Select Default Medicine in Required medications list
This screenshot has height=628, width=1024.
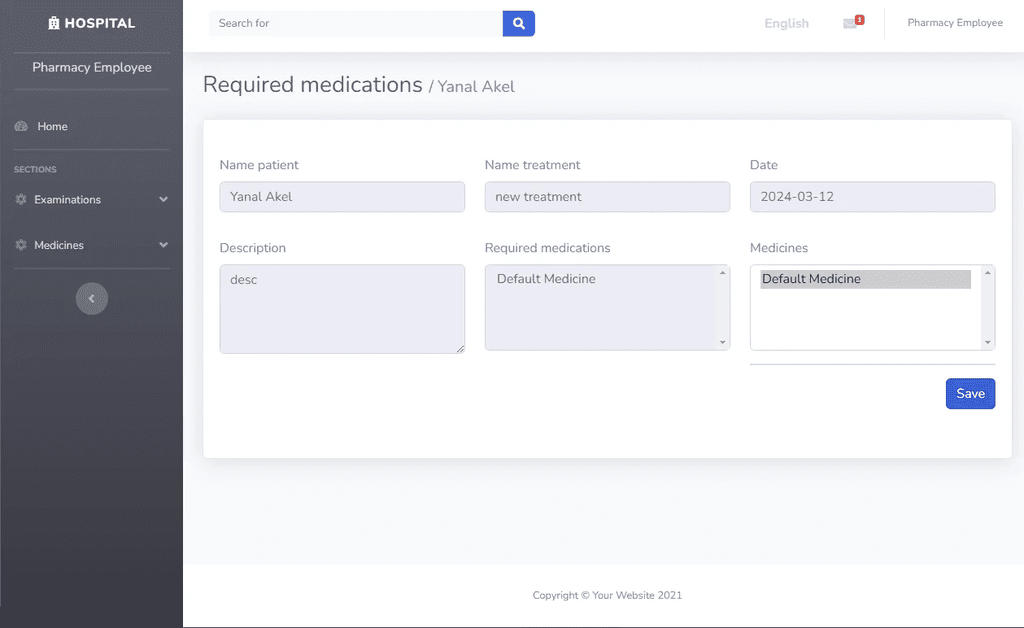[x=601, y=279]
